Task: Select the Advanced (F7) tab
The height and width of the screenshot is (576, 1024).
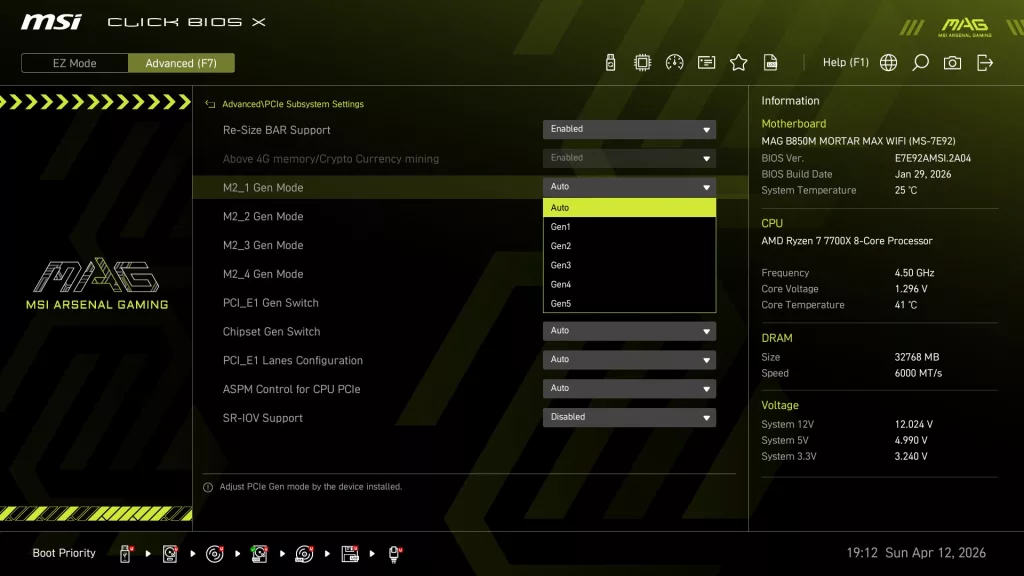Action: click(181, 63)
